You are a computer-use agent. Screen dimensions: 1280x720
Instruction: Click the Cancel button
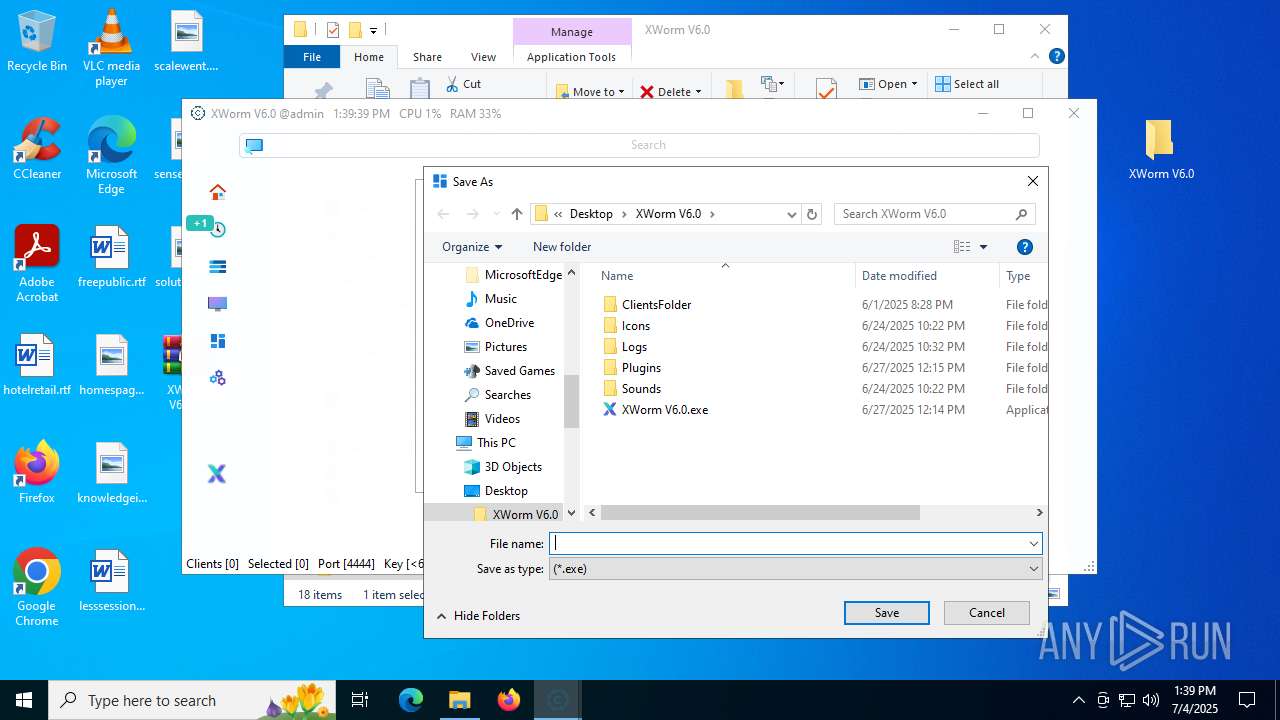click(x=987, y=613)
